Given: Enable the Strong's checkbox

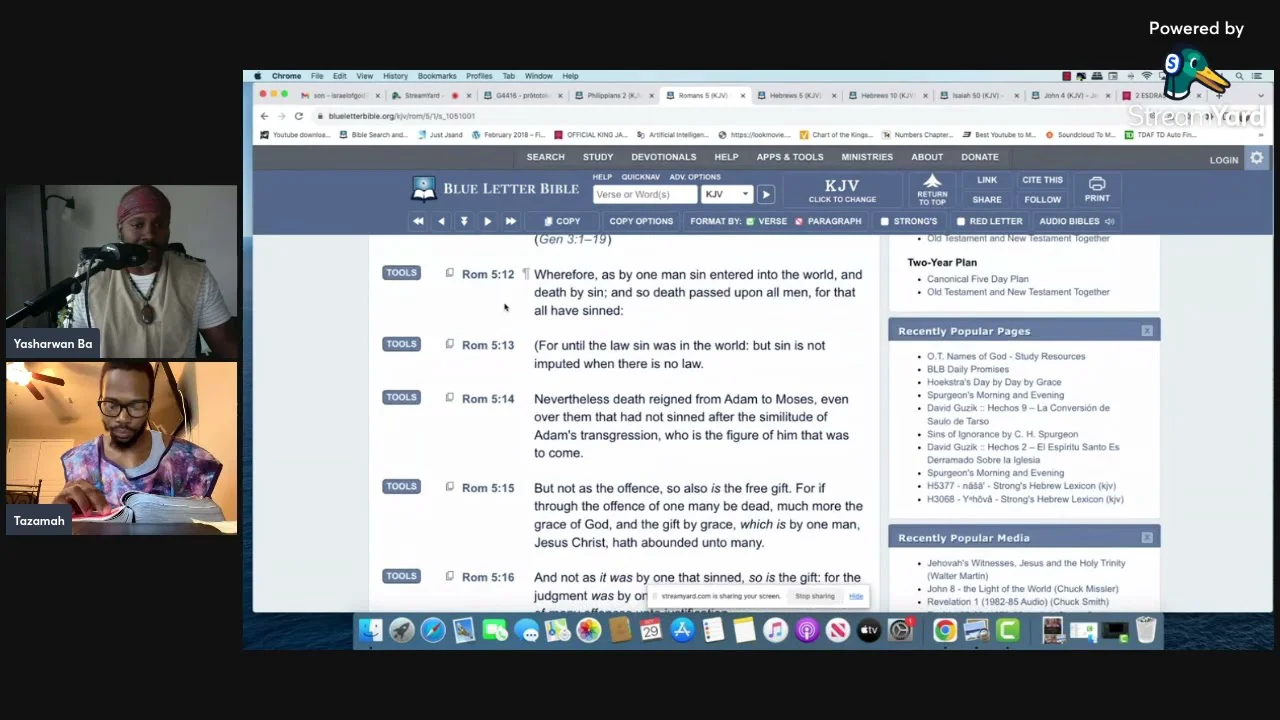Looking at the screenshot, I should (x=885, y=221).
